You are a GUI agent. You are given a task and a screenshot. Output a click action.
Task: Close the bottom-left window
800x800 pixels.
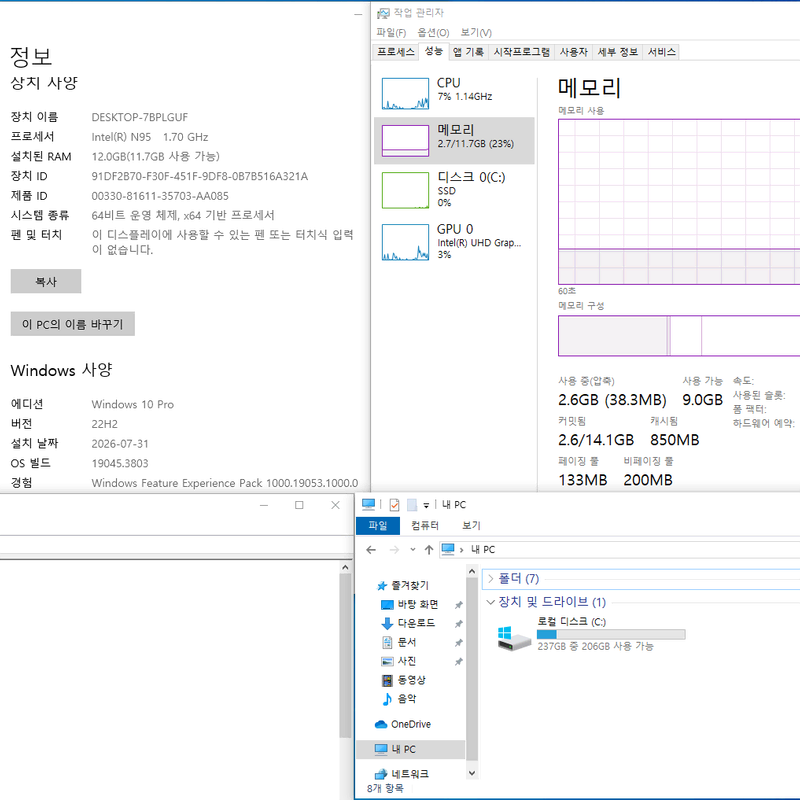[335, 505]
